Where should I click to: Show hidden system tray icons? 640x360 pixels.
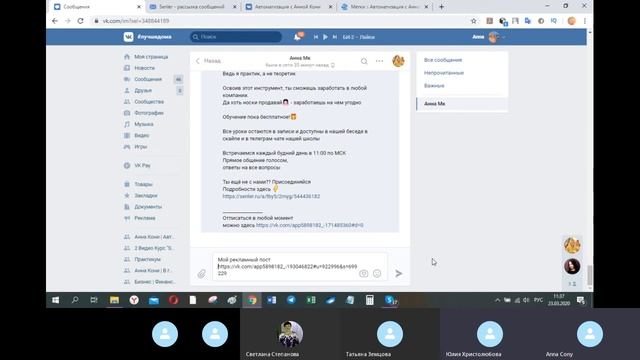click(x=497, y=300)
